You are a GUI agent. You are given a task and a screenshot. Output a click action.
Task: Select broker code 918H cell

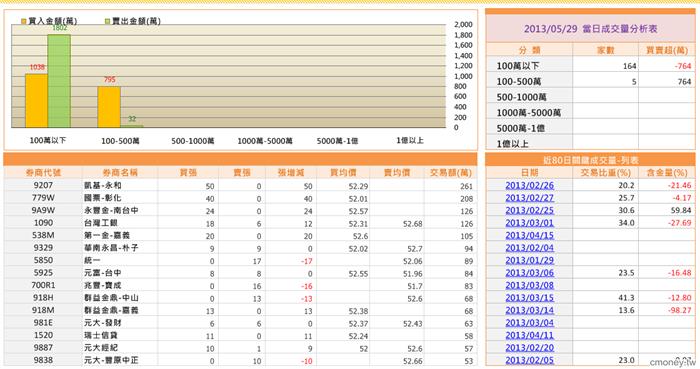pyautogui.click(x=43, y=298)
